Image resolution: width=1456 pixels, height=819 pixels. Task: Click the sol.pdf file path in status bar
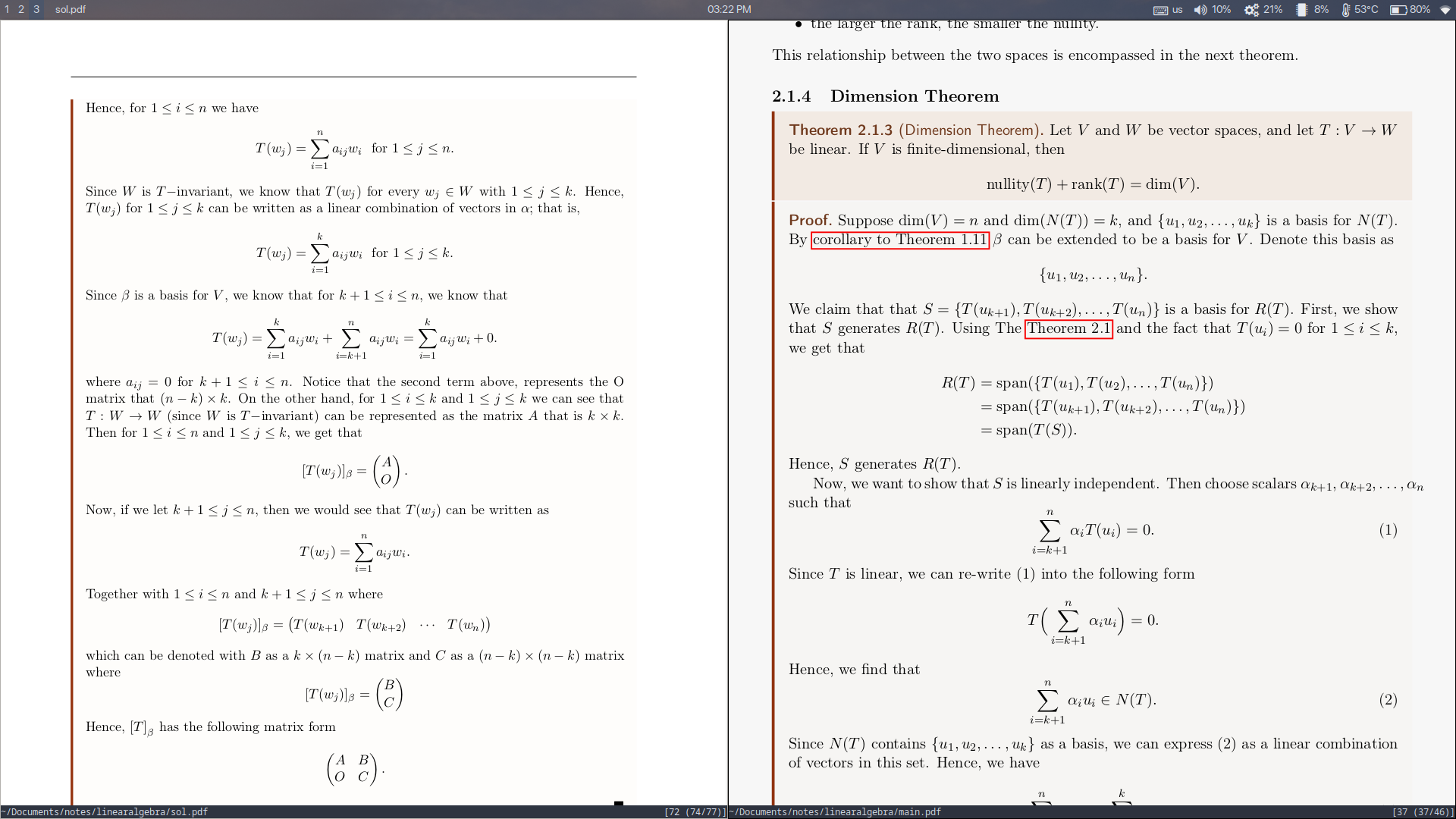pos(105,811)
